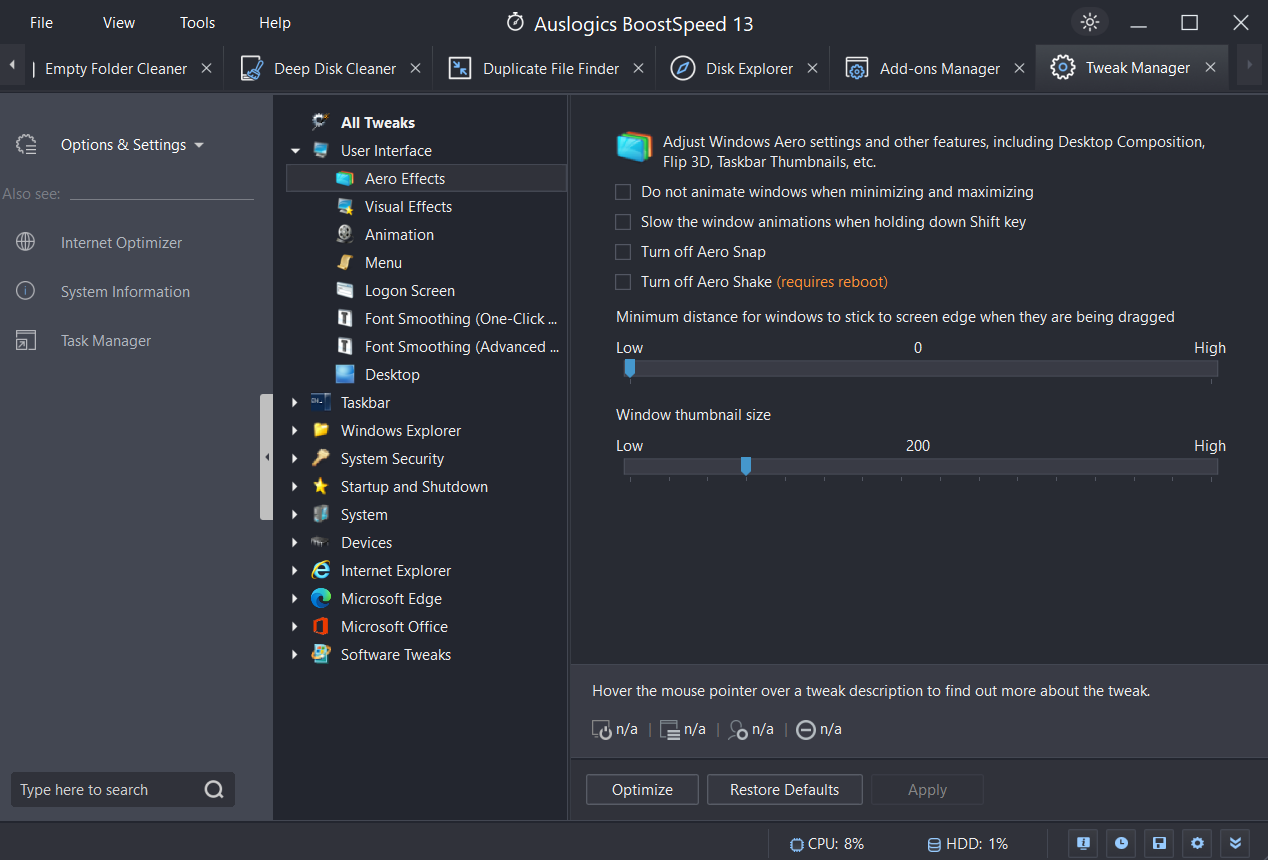This screenshot has height=860, width=1268.
Task: Click the Task Manager sidebar icon
Action: point(26,340)
